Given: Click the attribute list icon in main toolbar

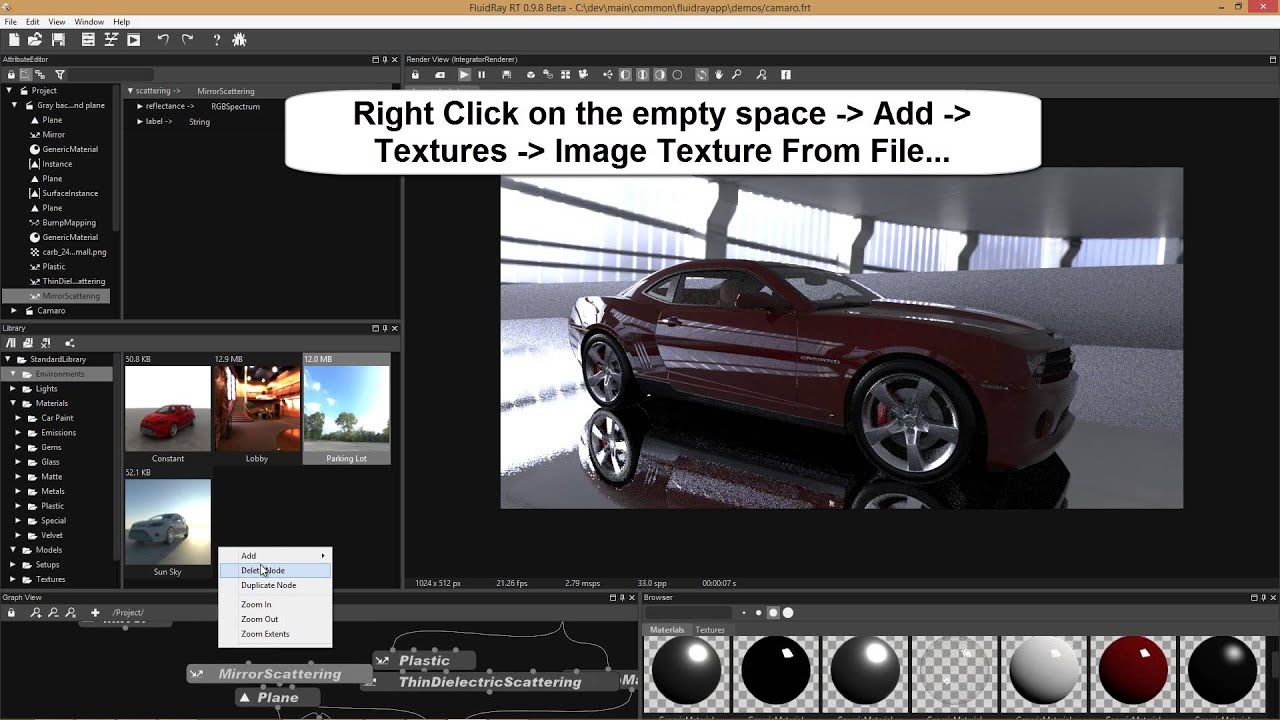Looking at the screenshot, I should pyautogui.click(x=88, y=40).
